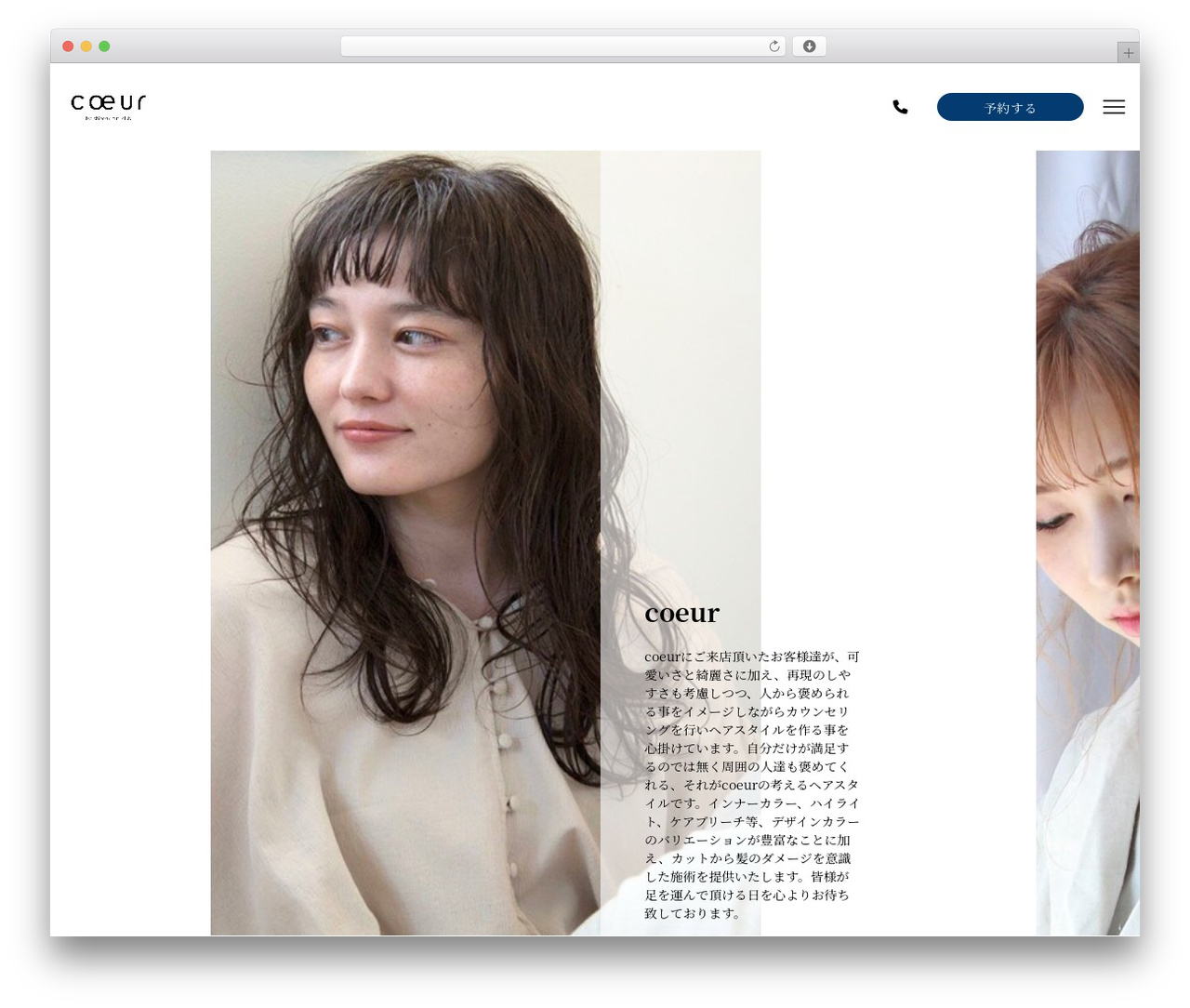This screenshot has height=1008, width=1190.
Task: Minimize the browser window with the yellow button
Action: click(86, 46)
